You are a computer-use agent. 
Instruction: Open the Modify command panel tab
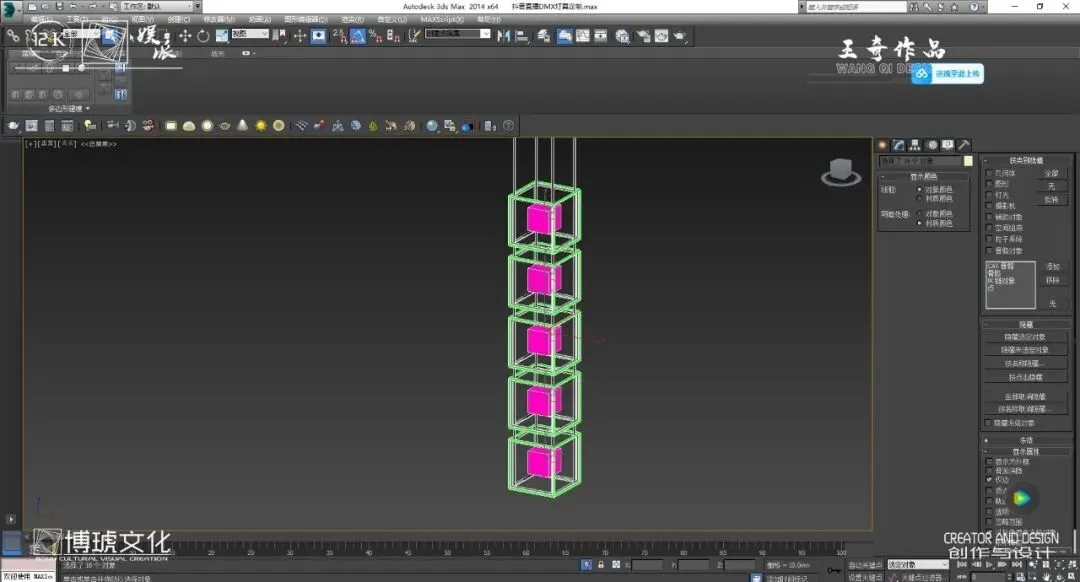point(899,145)
